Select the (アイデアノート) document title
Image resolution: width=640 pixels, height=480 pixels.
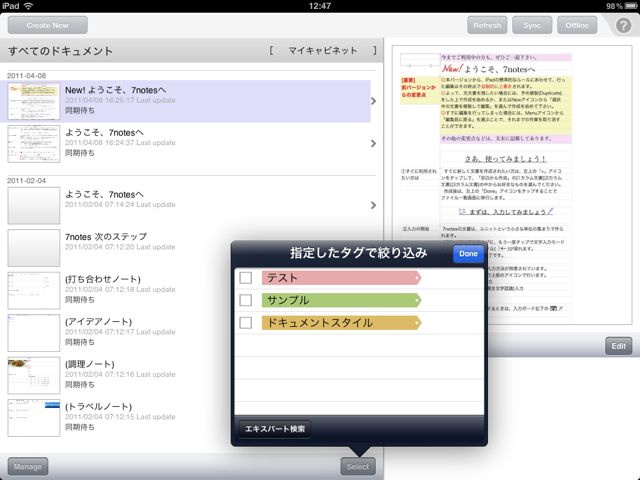pyautogui.click(x=98, y=322)
